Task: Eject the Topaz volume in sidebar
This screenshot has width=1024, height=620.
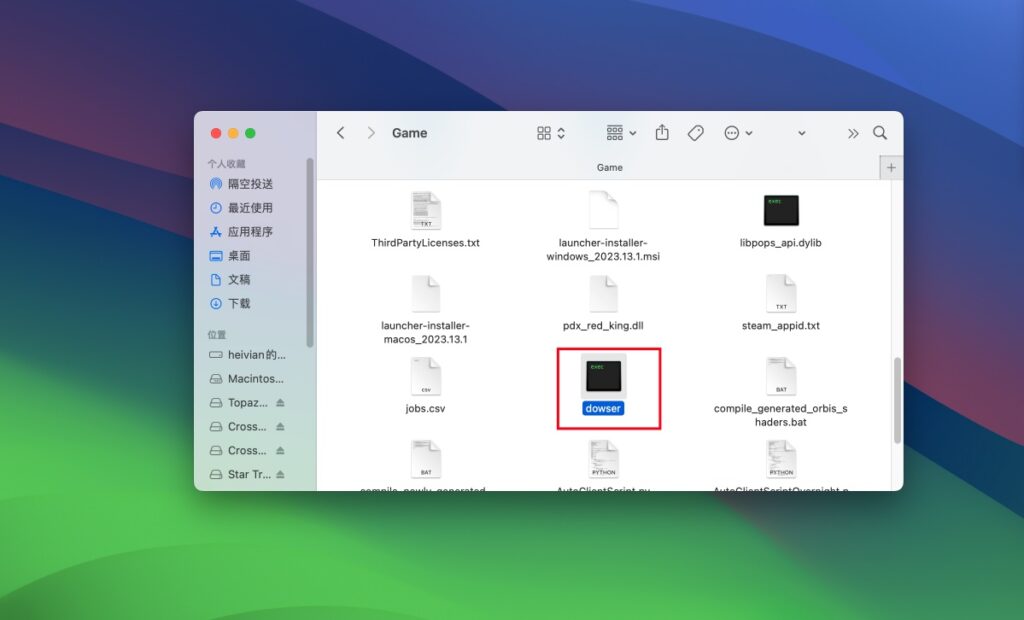Action: coord(280,403)
